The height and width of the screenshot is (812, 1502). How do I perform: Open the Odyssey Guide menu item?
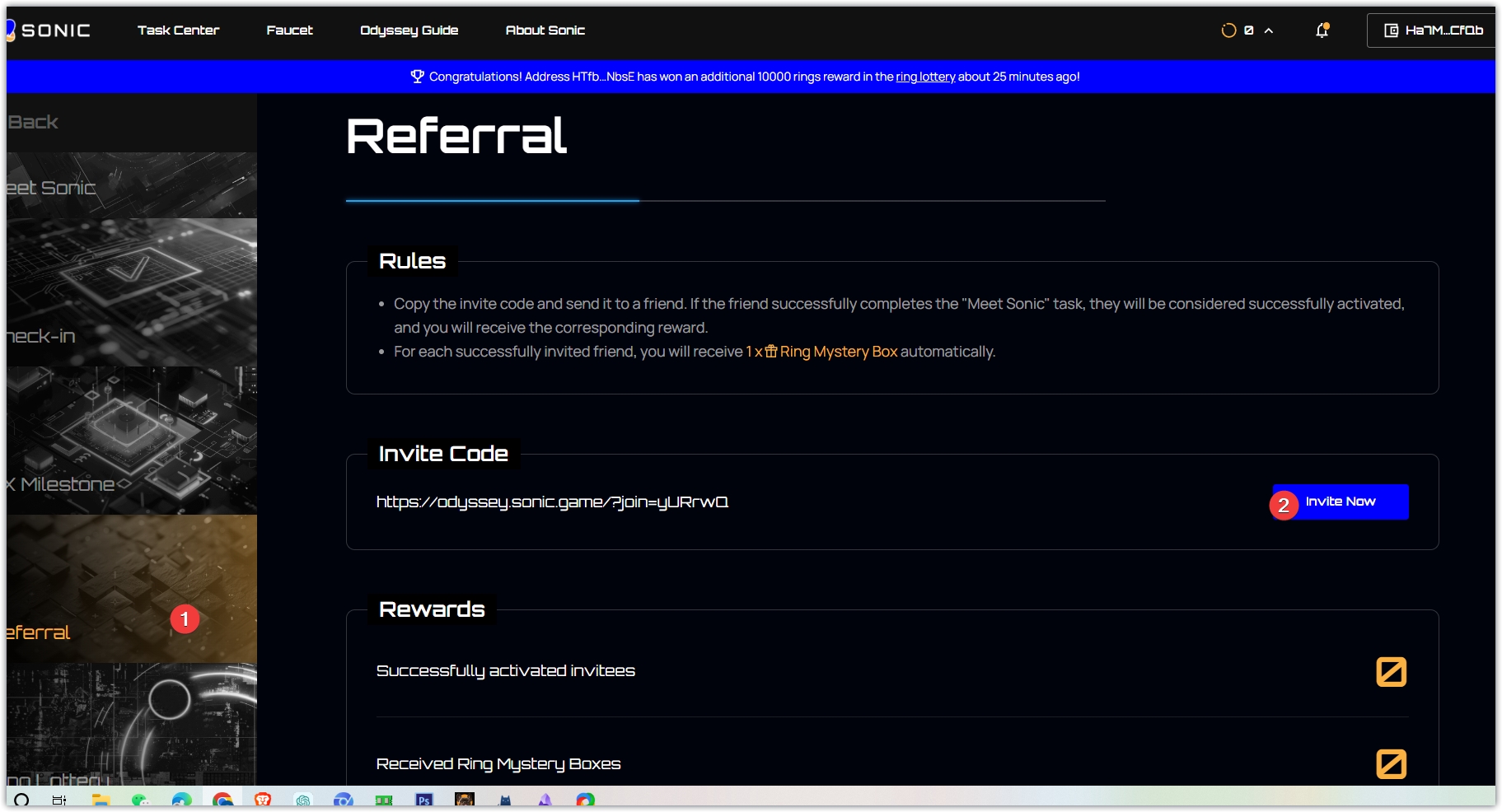409,30
